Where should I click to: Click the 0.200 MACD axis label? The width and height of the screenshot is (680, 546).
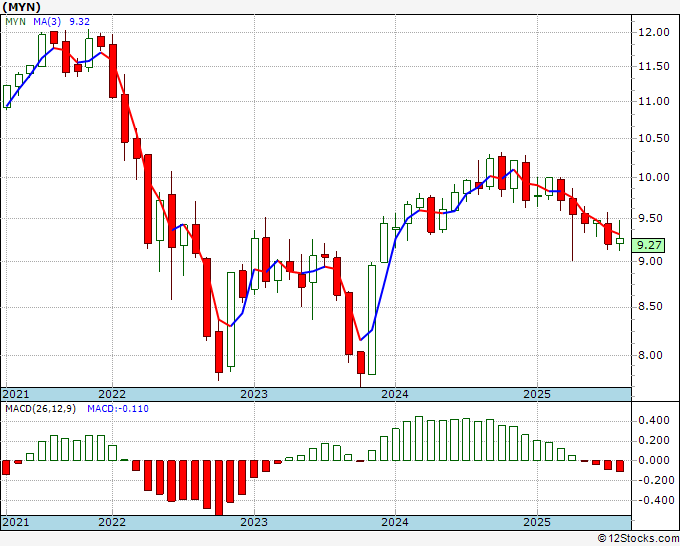point(654,440)
